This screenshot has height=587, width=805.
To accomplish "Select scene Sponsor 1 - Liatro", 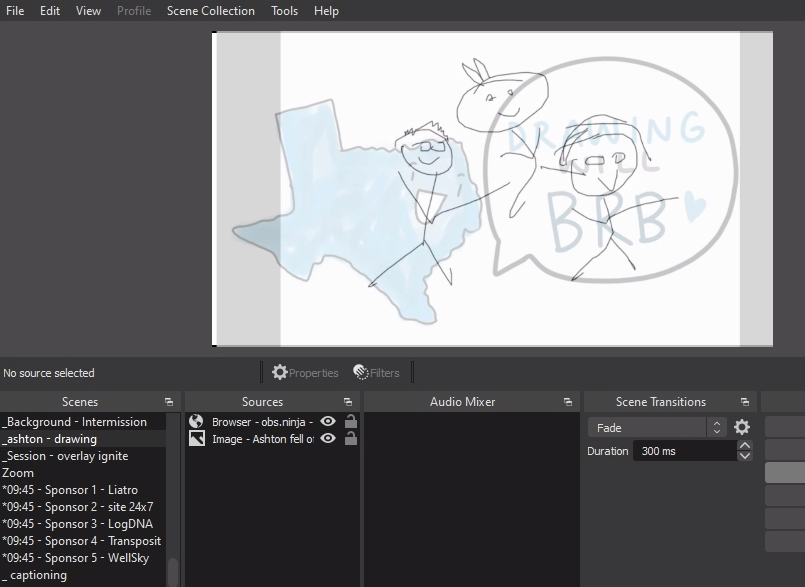I will (x=83, y=490).
